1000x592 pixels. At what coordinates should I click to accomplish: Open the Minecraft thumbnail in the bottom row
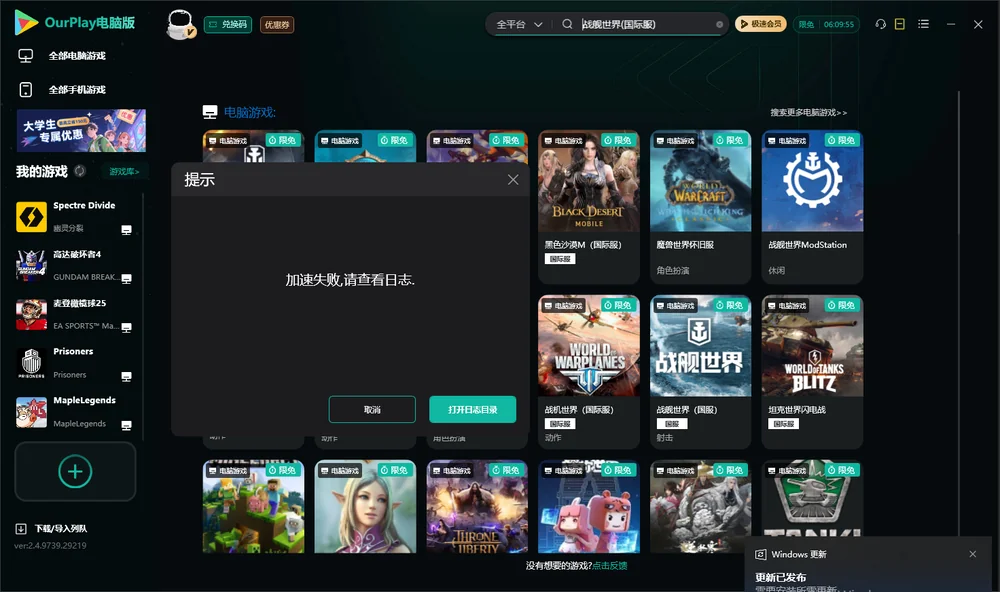coord(253,507)
